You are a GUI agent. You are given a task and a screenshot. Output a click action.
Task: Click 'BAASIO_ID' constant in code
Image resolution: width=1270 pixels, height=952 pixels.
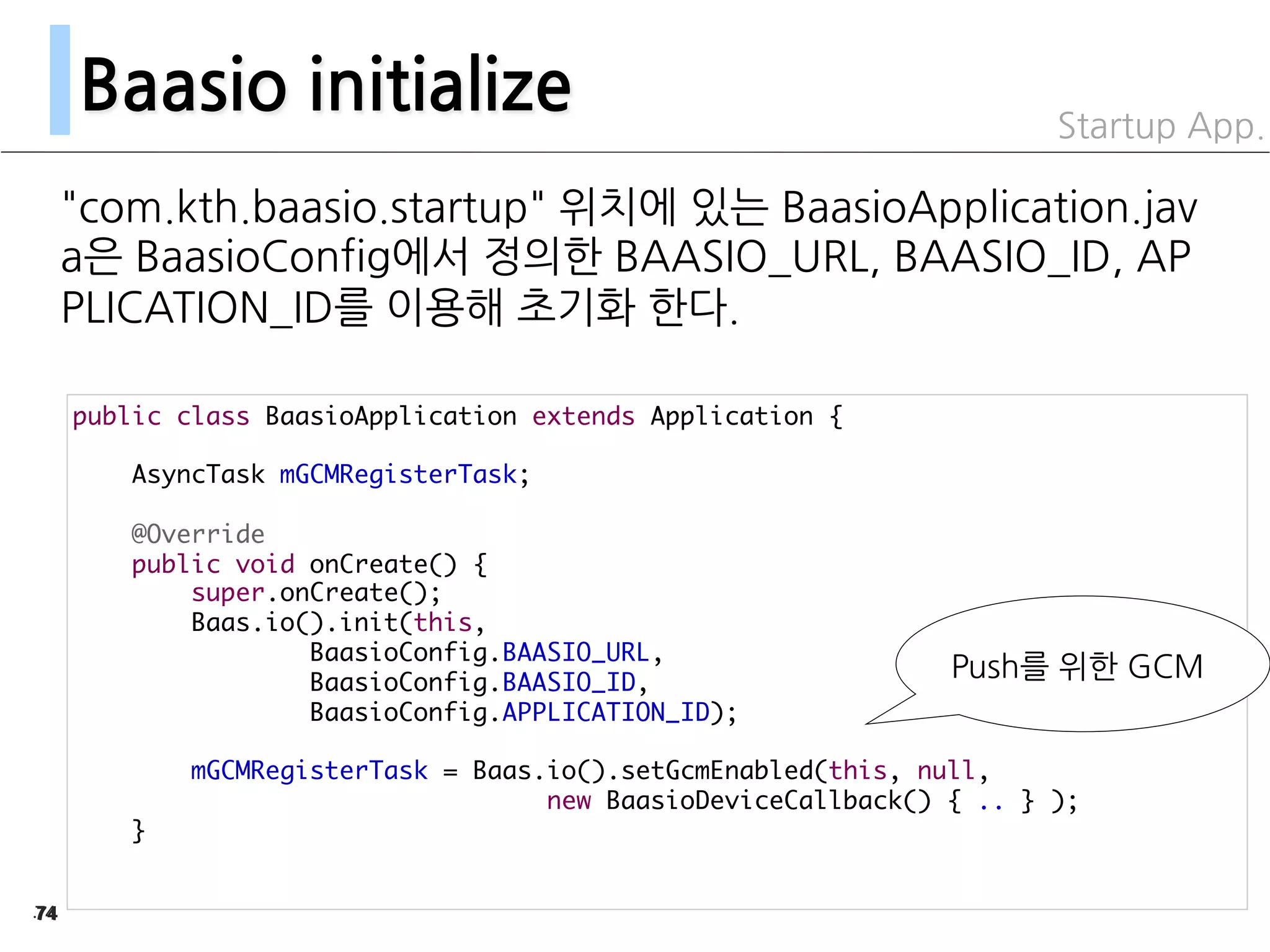click(x=569, y=682)
